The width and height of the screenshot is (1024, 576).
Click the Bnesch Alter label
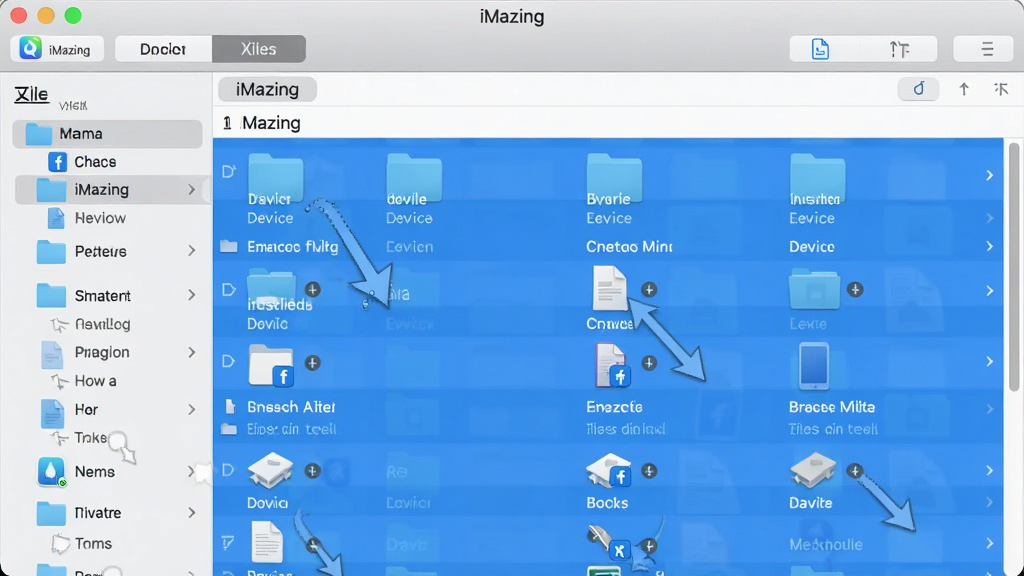[291, 408]
